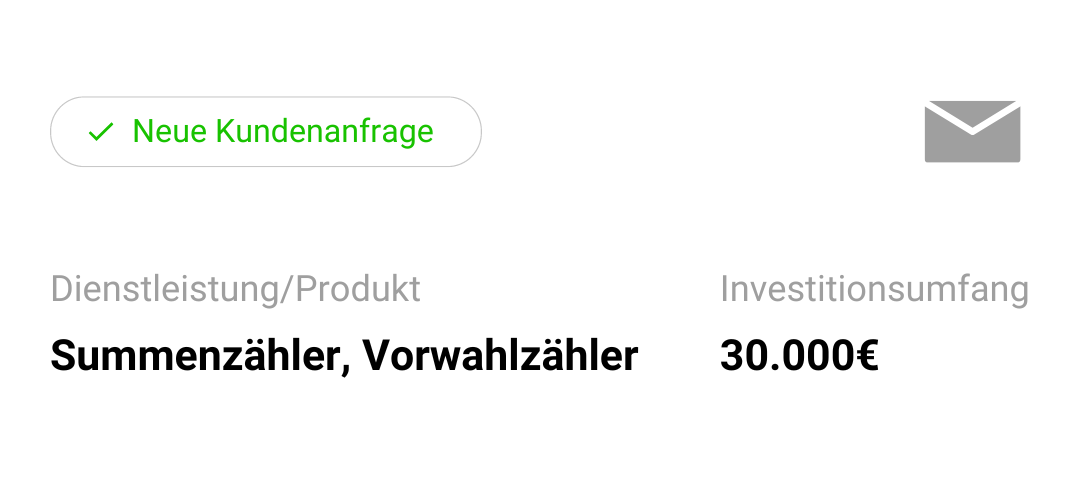Screen dimensions: 1080x500
Task: Click the Dienstleistung/Produkt label
Action: pyautogui.click(x=235, y=289)
